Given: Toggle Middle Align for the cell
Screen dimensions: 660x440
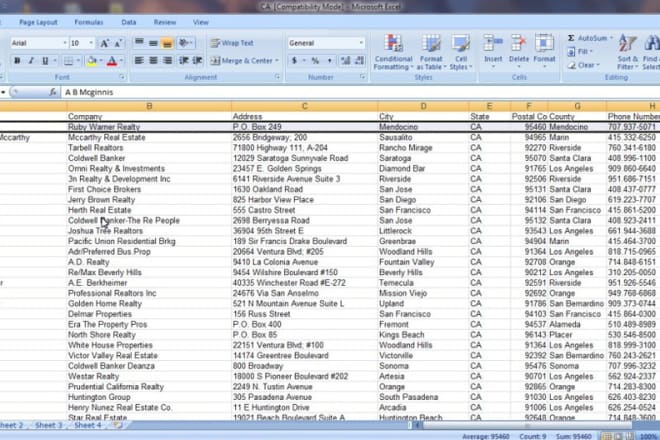Looking at the screenshot, I should [153, 43].
